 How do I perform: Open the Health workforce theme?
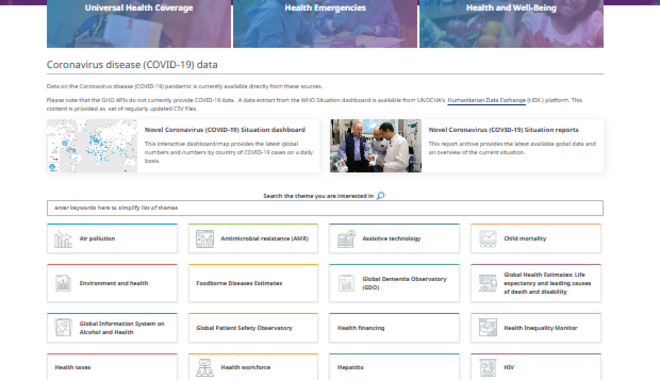tap(253, 367)
